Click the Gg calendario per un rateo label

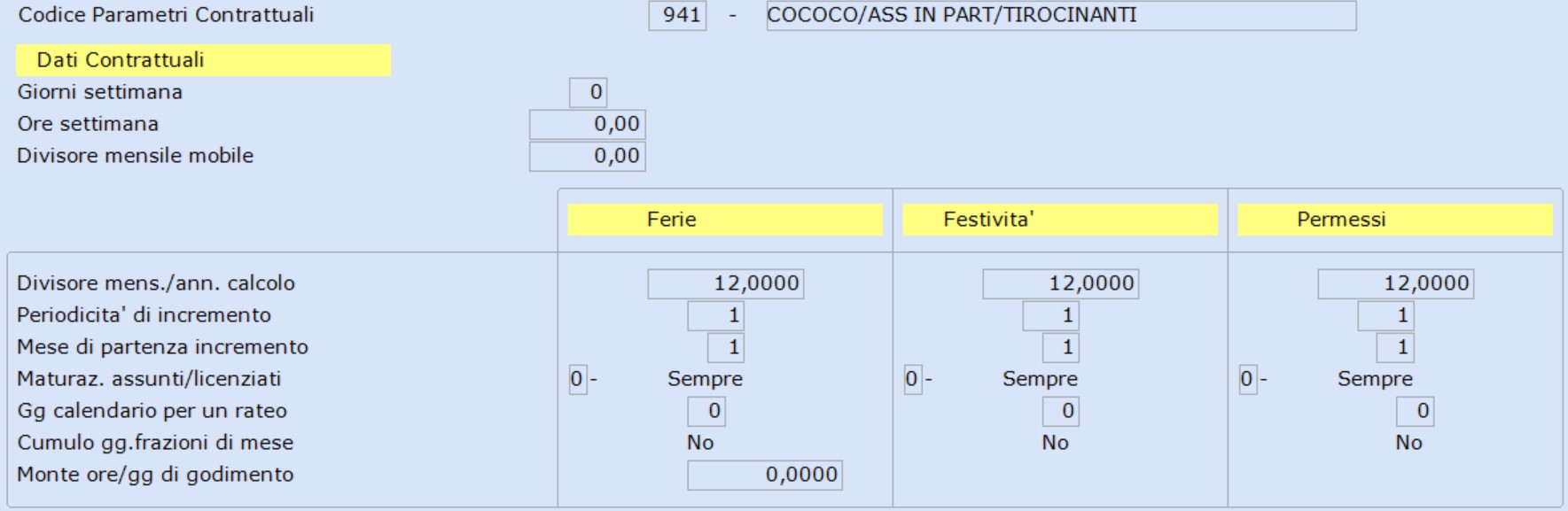pyautogui.click(x=152, y=411)
